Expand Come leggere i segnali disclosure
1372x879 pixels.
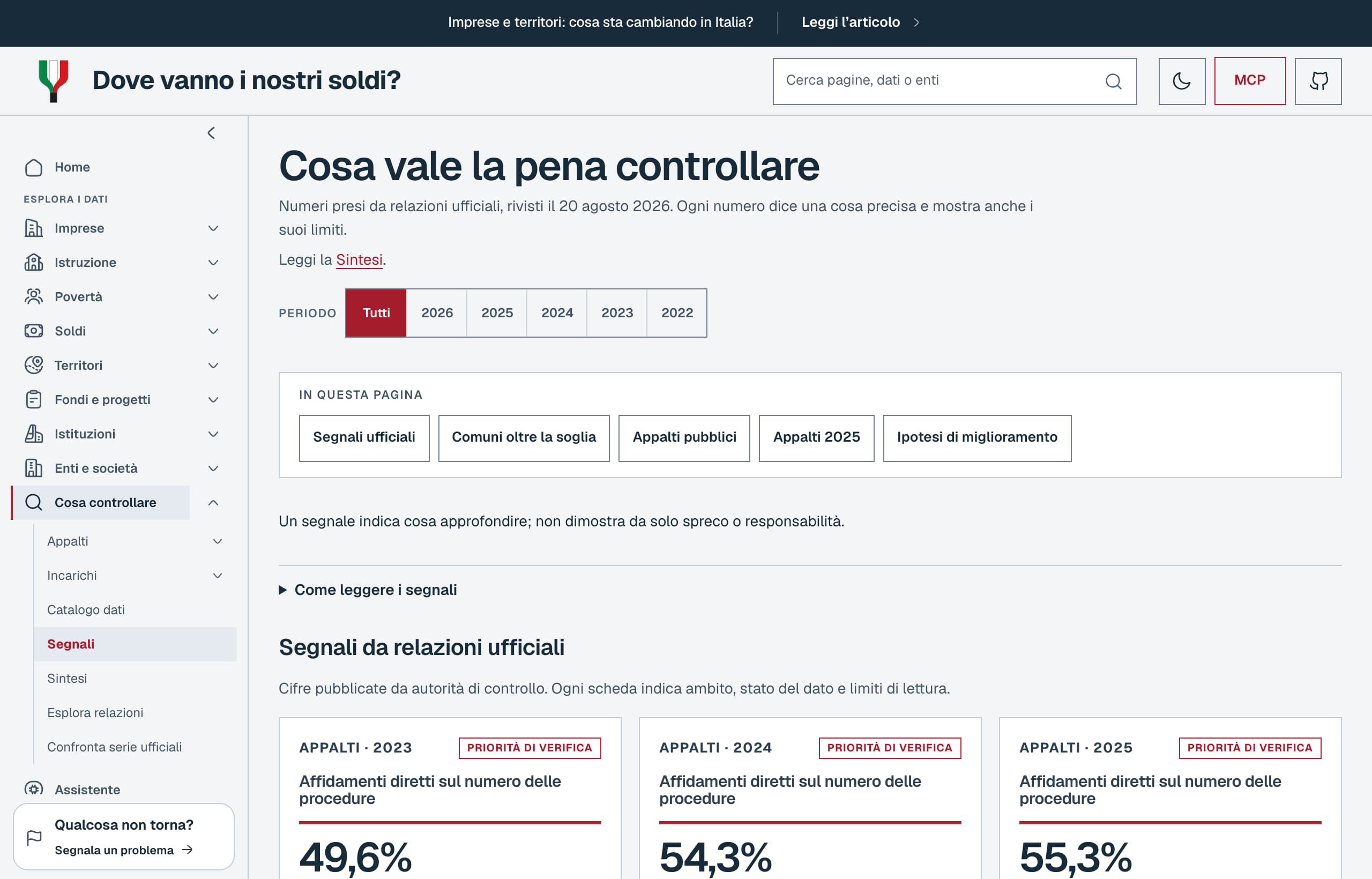(x=368, y=590)
